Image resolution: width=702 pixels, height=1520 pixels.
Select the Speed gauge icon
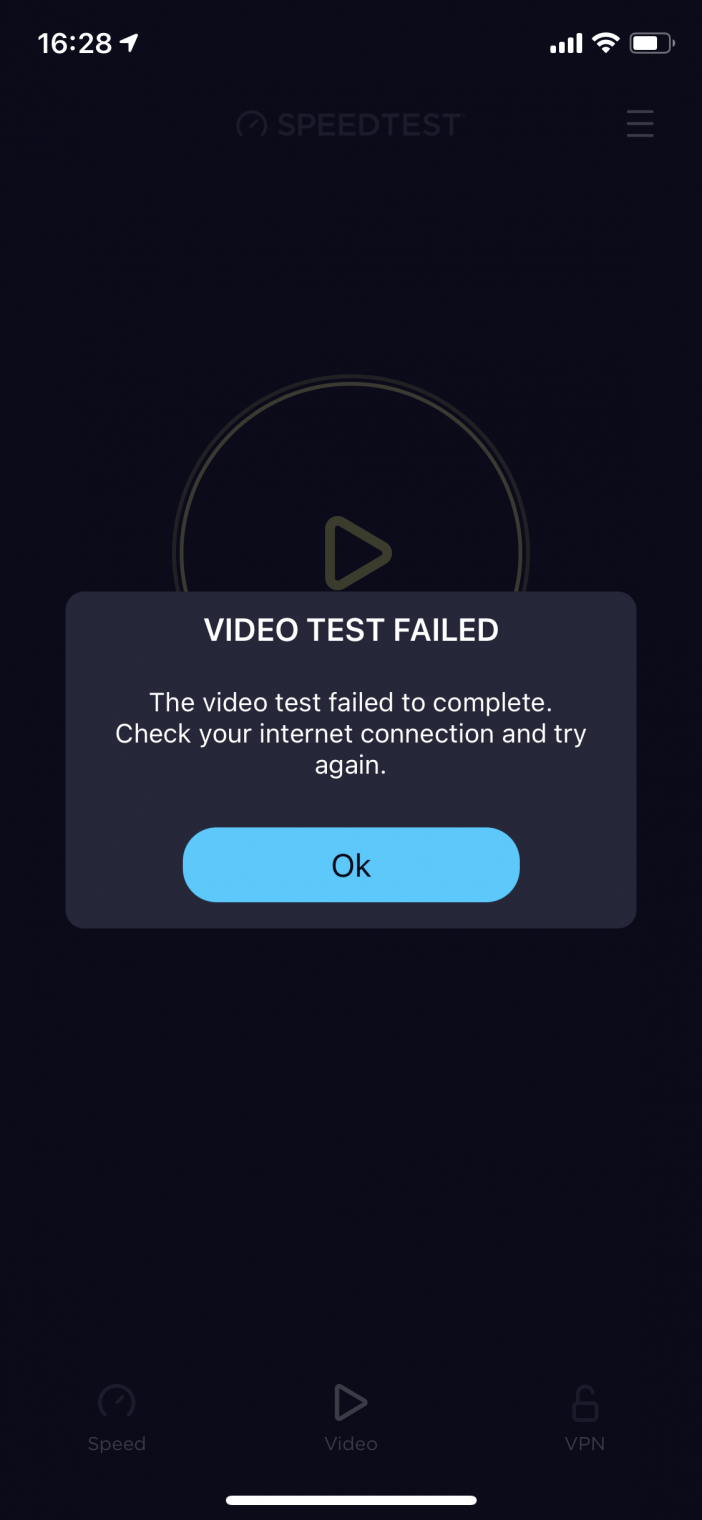[x=117, y=1402]
